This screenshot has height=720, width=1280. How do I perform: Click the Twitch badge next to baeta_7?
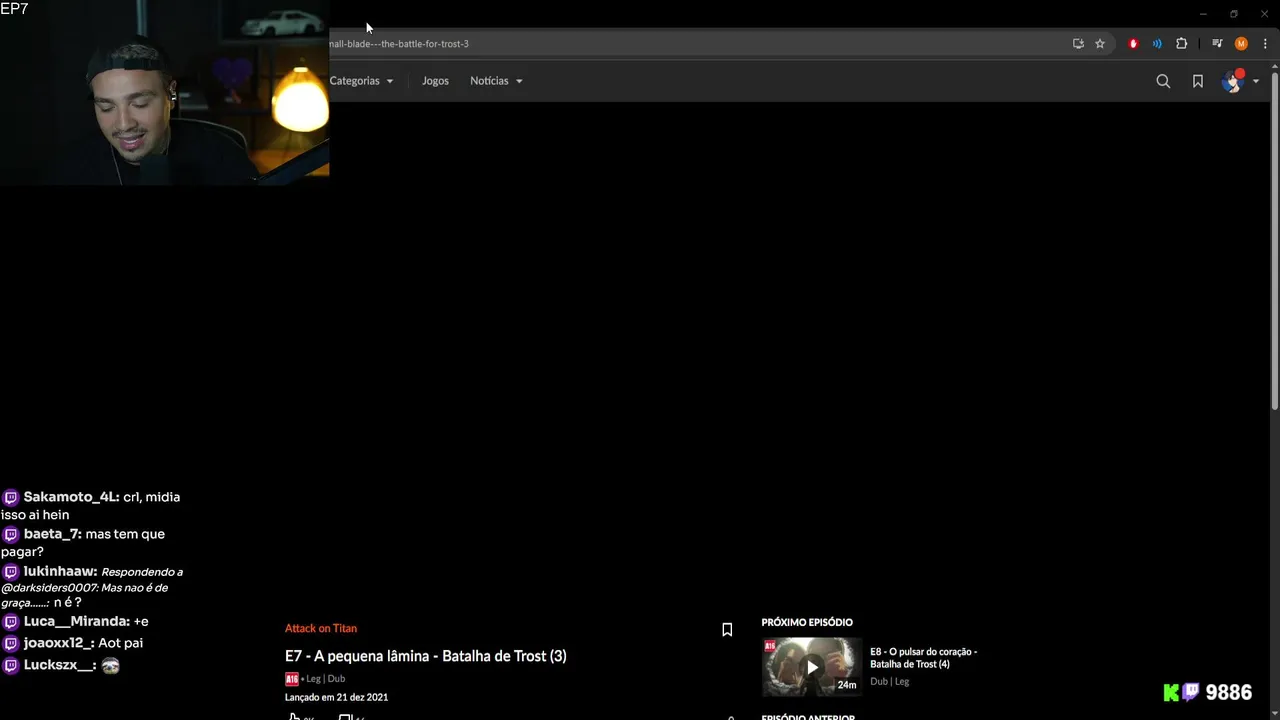tap(10, 534)
